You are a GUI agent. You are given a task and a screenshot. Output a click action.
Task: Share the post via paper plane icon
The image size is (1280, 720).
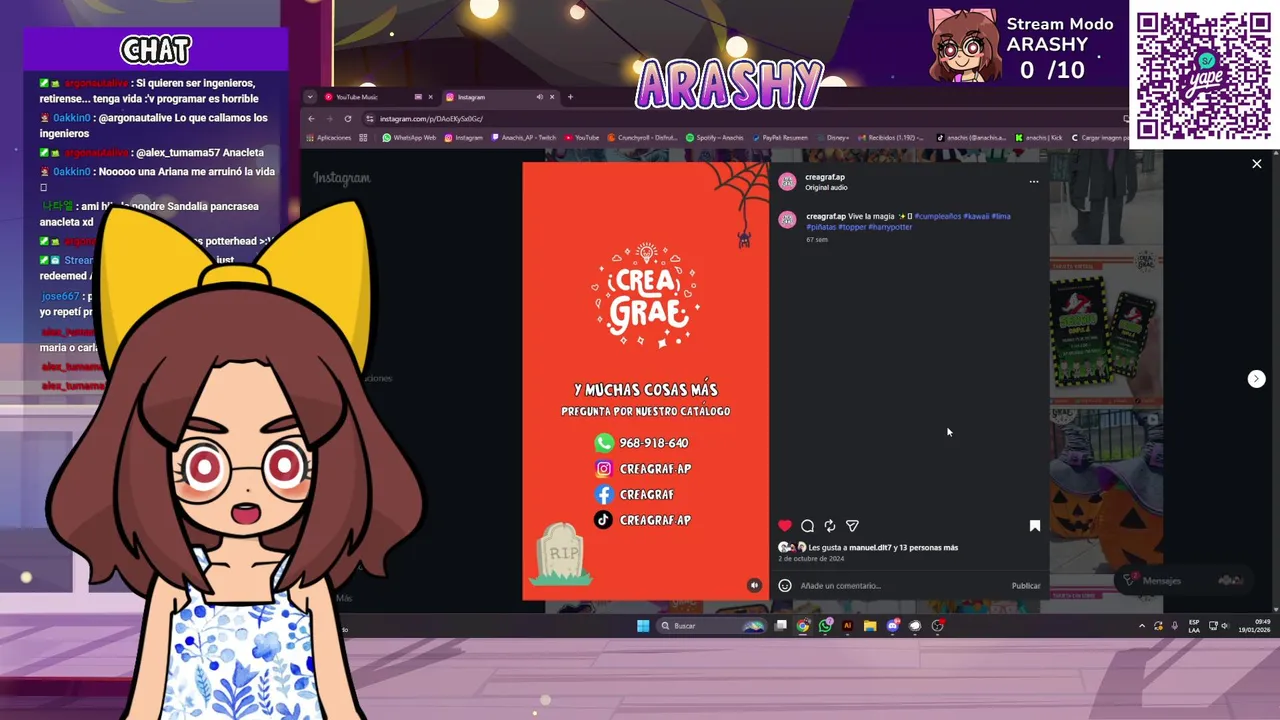tap(852, 526)
